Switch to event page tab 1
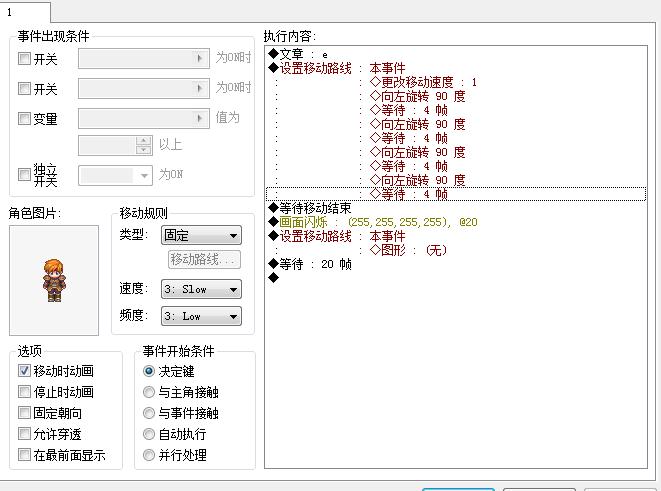Image resolution: width=661 pixels, height=491 pixels. point(24,12)
